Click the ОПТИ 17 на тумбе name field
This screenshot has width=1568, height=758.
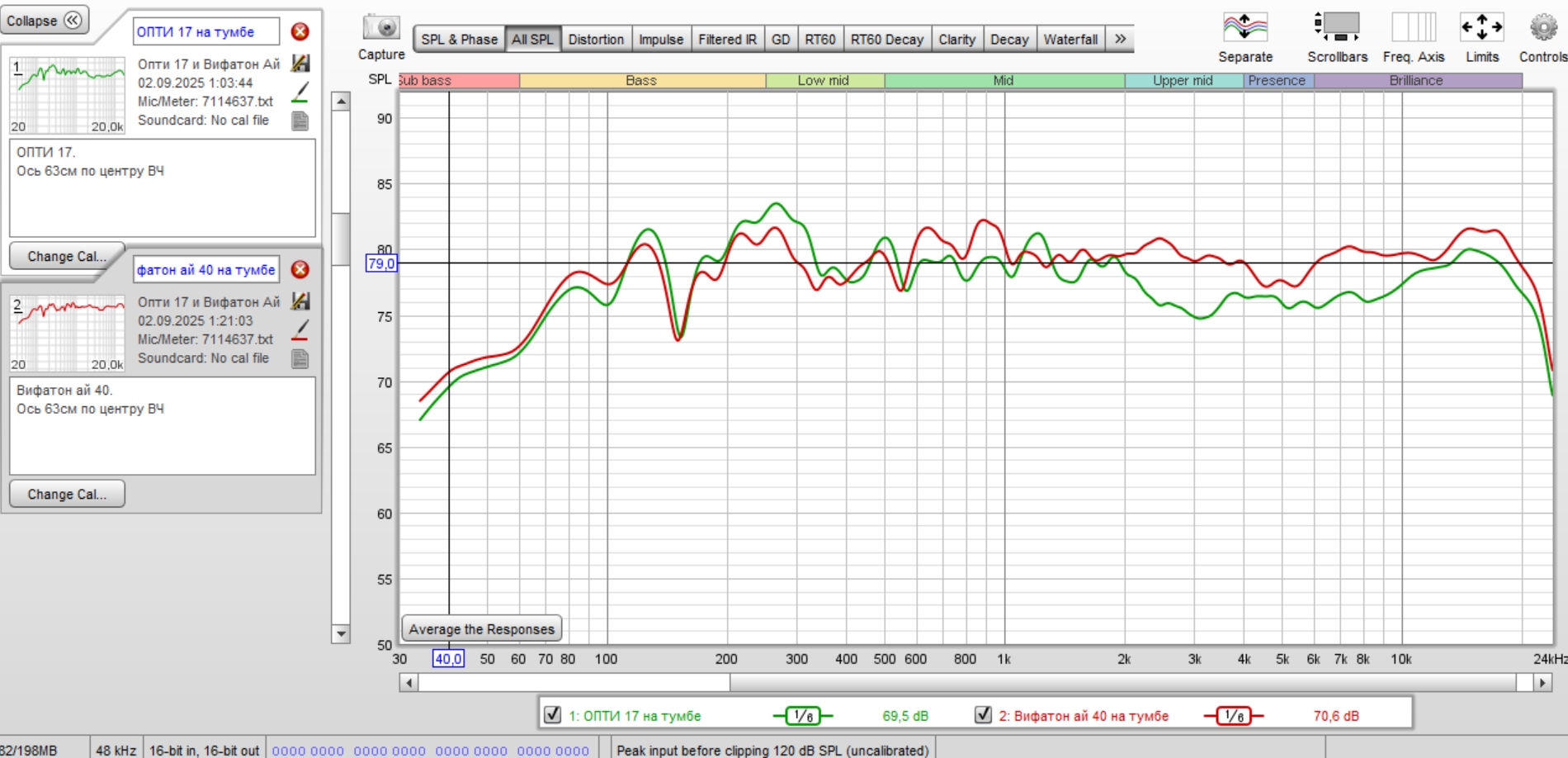tap(206, 31)
